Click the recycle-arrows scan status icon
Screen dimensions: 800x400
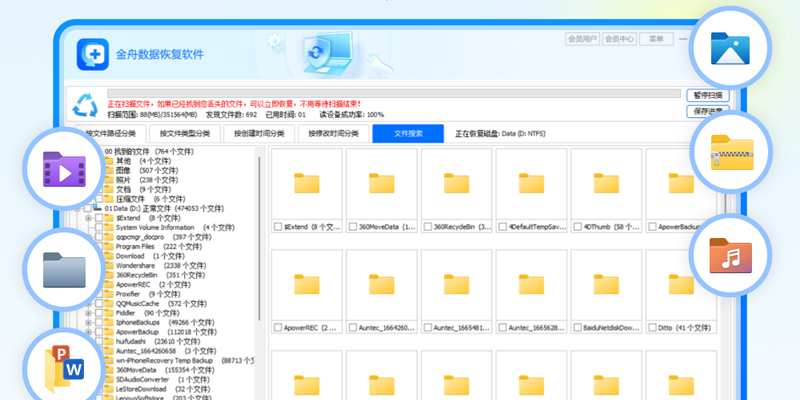[x=85, y=105]
